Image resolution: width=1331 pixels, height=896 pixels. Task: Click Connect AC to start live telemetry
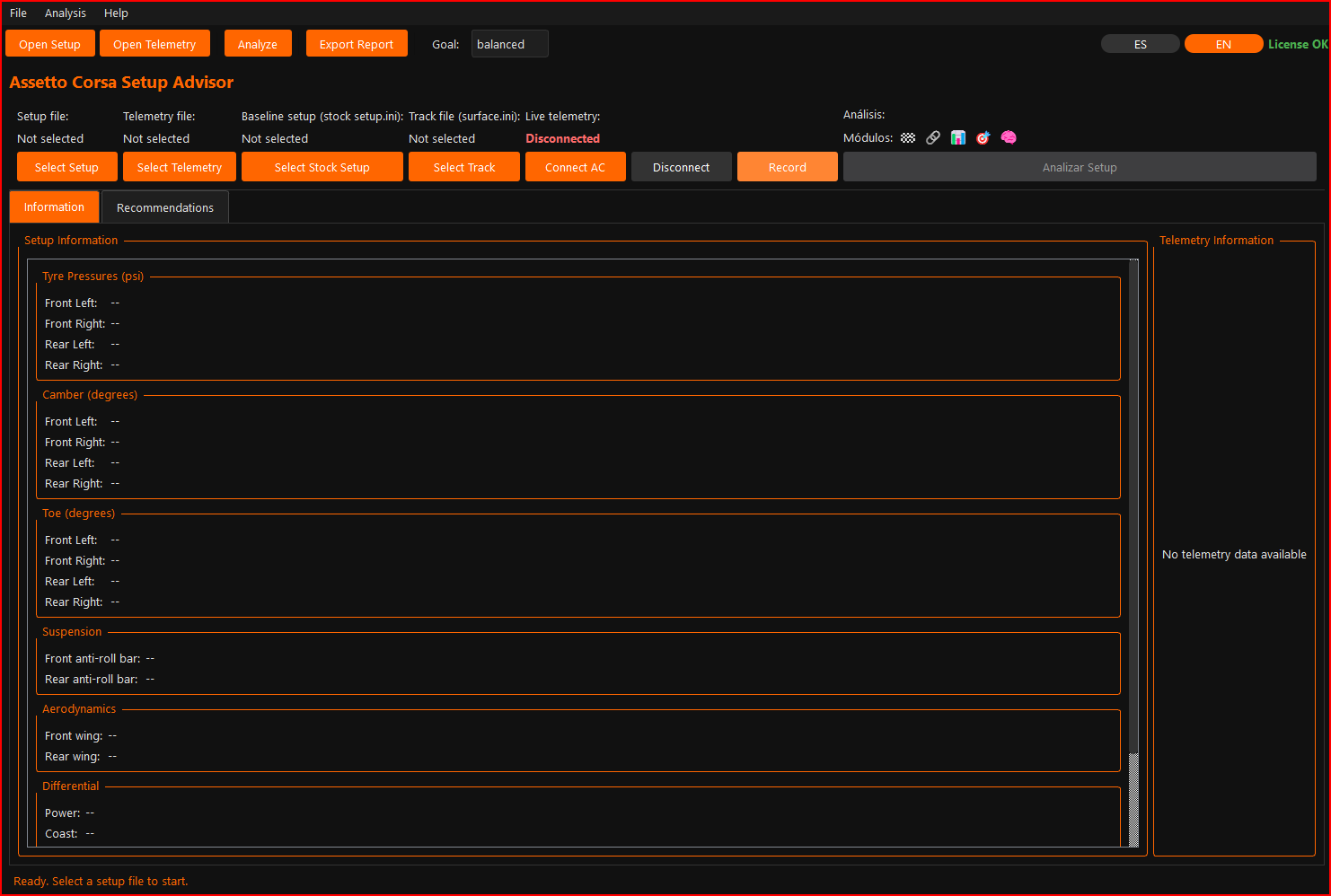coord(576,167)
